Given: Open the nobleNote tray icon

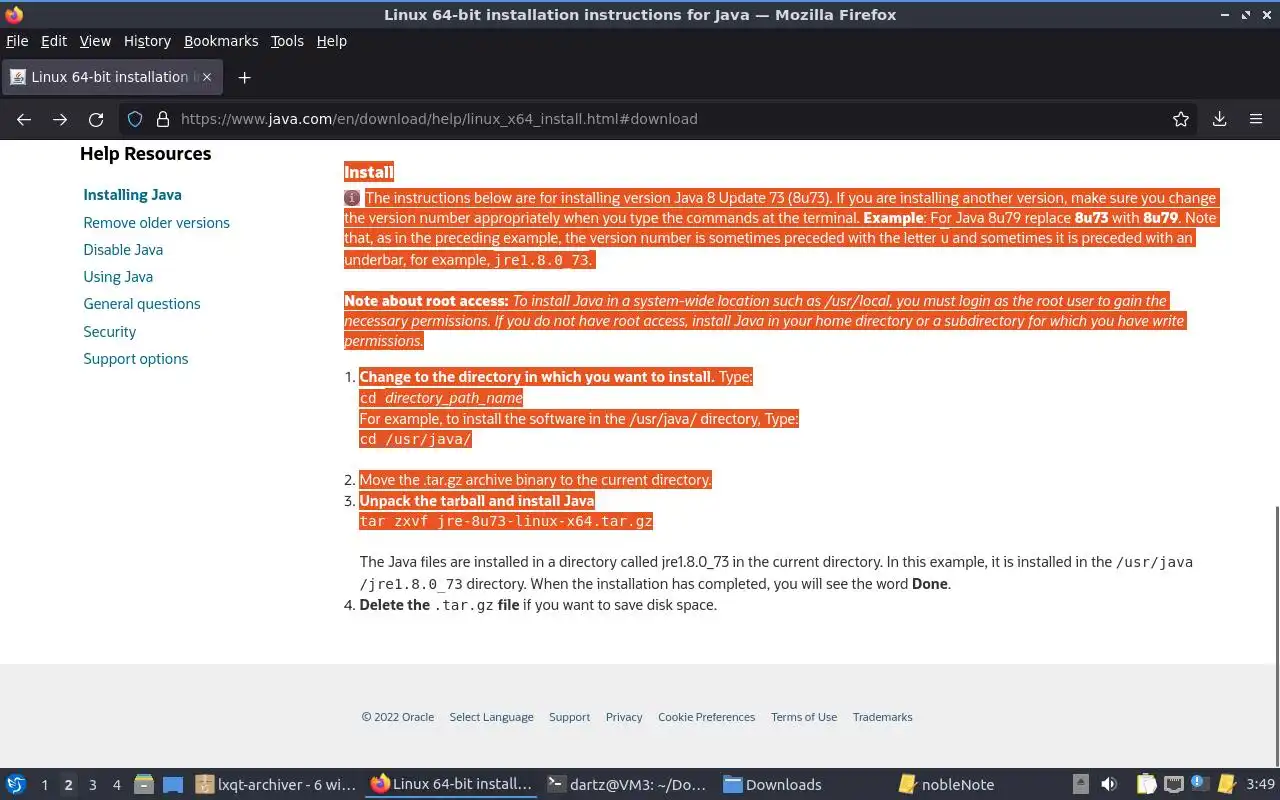Looking at the screenshot, I should point(1226,785).
